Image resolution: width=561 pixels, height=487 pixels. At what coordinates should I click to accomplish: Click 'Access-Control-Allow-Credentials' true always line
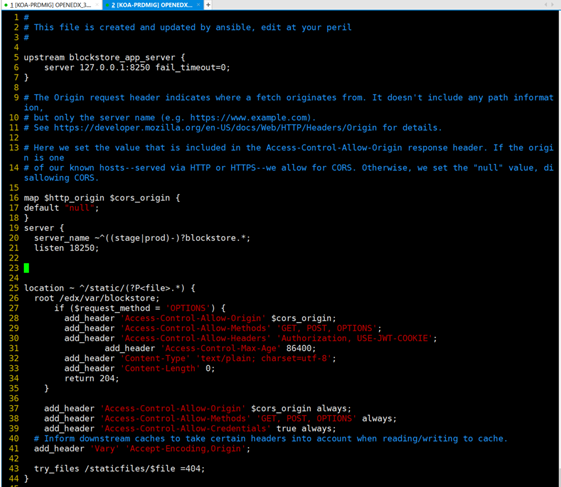[x=190, y=428]
